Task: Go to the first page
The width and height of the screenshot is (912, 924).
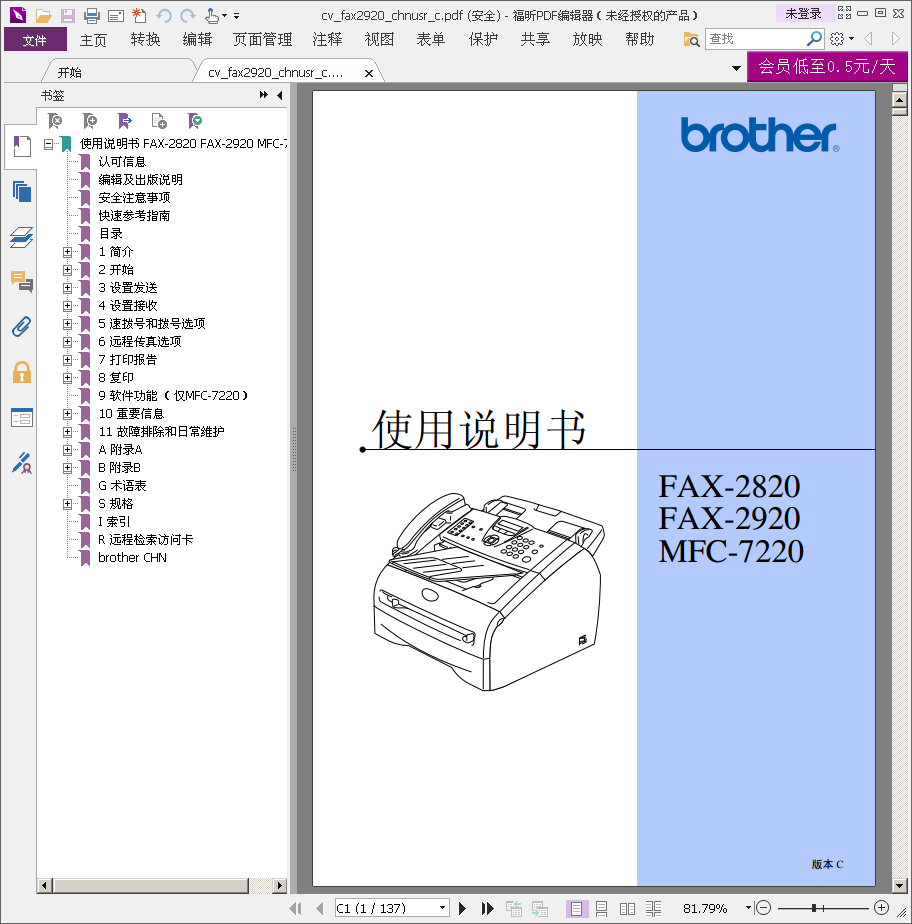Action: point(296,908)
